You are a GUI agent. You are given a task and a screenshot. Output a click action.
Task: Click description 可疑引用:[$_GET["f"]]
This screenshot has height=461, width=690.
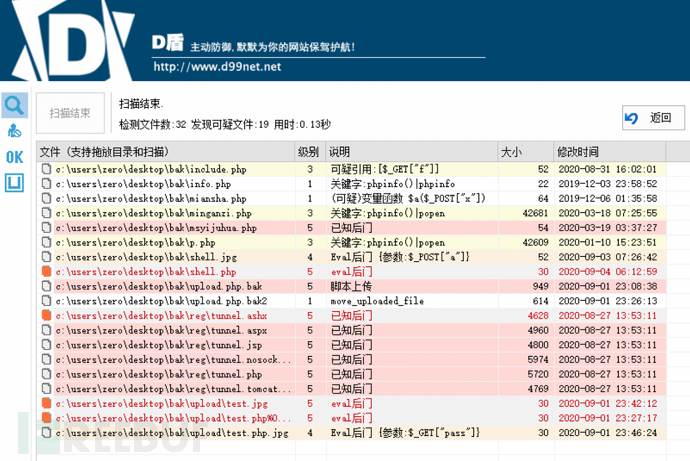(385, 169)
